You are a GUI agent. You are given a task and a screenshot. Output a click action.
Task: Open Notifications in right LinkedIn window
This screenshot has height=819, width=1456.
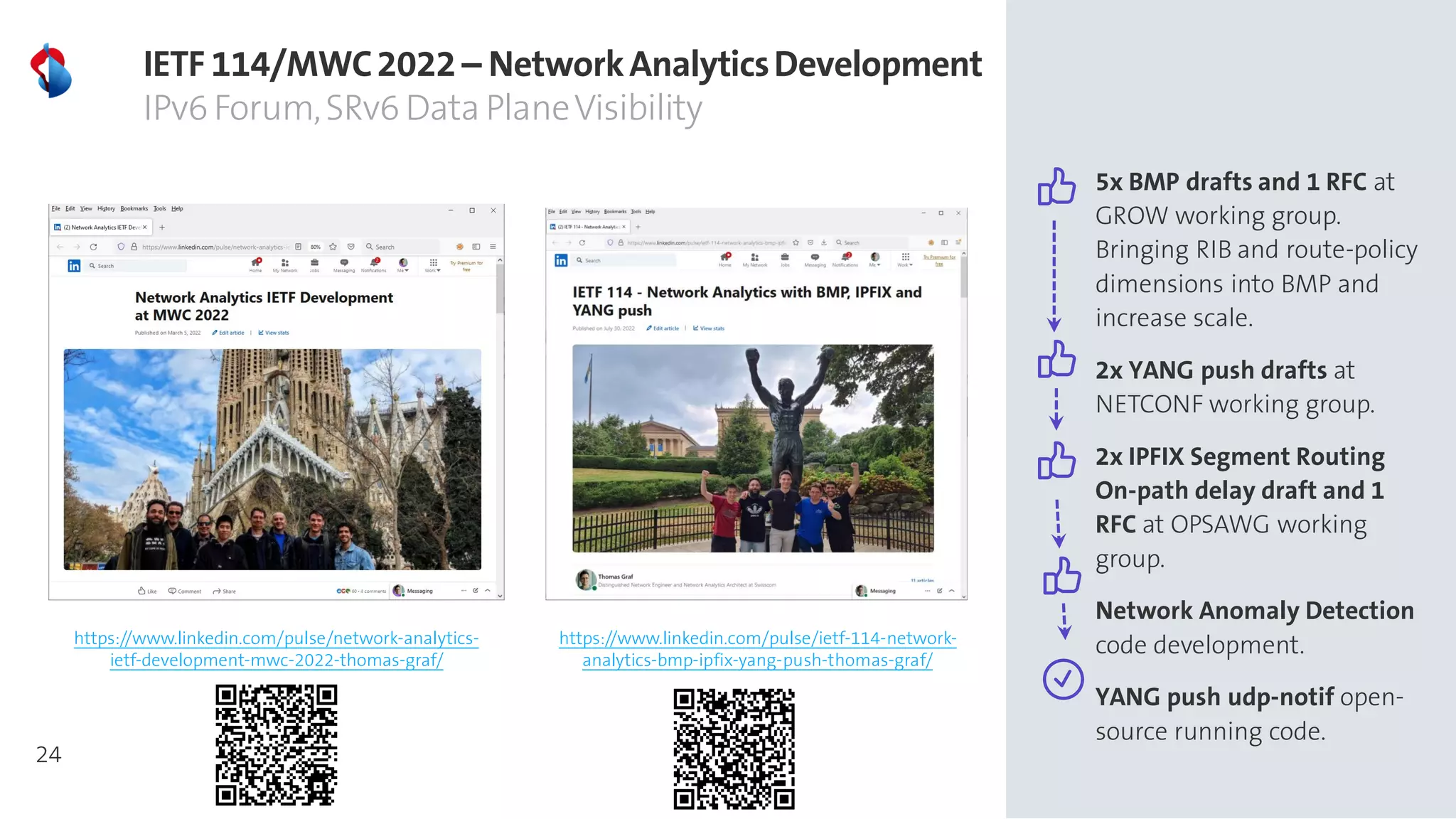coord(845,260)
